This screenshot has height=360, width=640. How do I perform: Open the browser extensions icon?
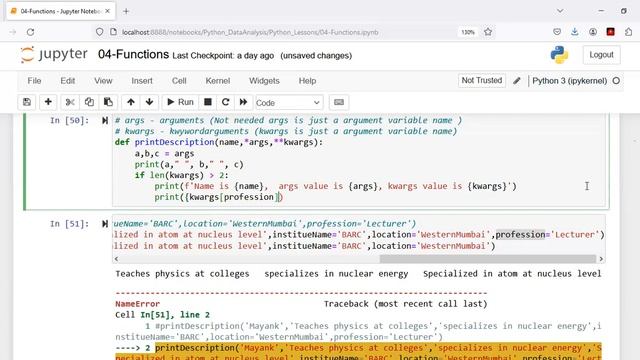pyautogui.click(x=629, y=32)
